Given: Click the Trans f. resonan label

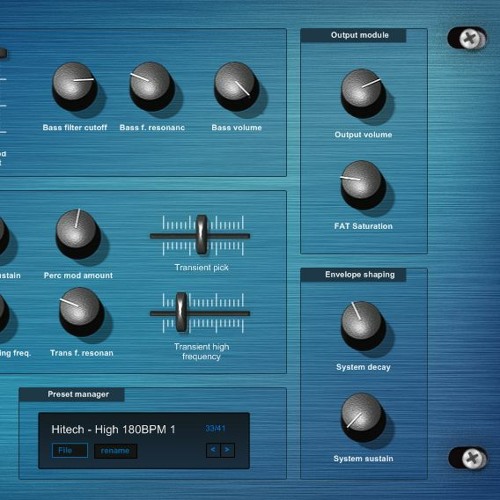Looking at the screenshot, I should pyautogui.click(x=81, y=353).
